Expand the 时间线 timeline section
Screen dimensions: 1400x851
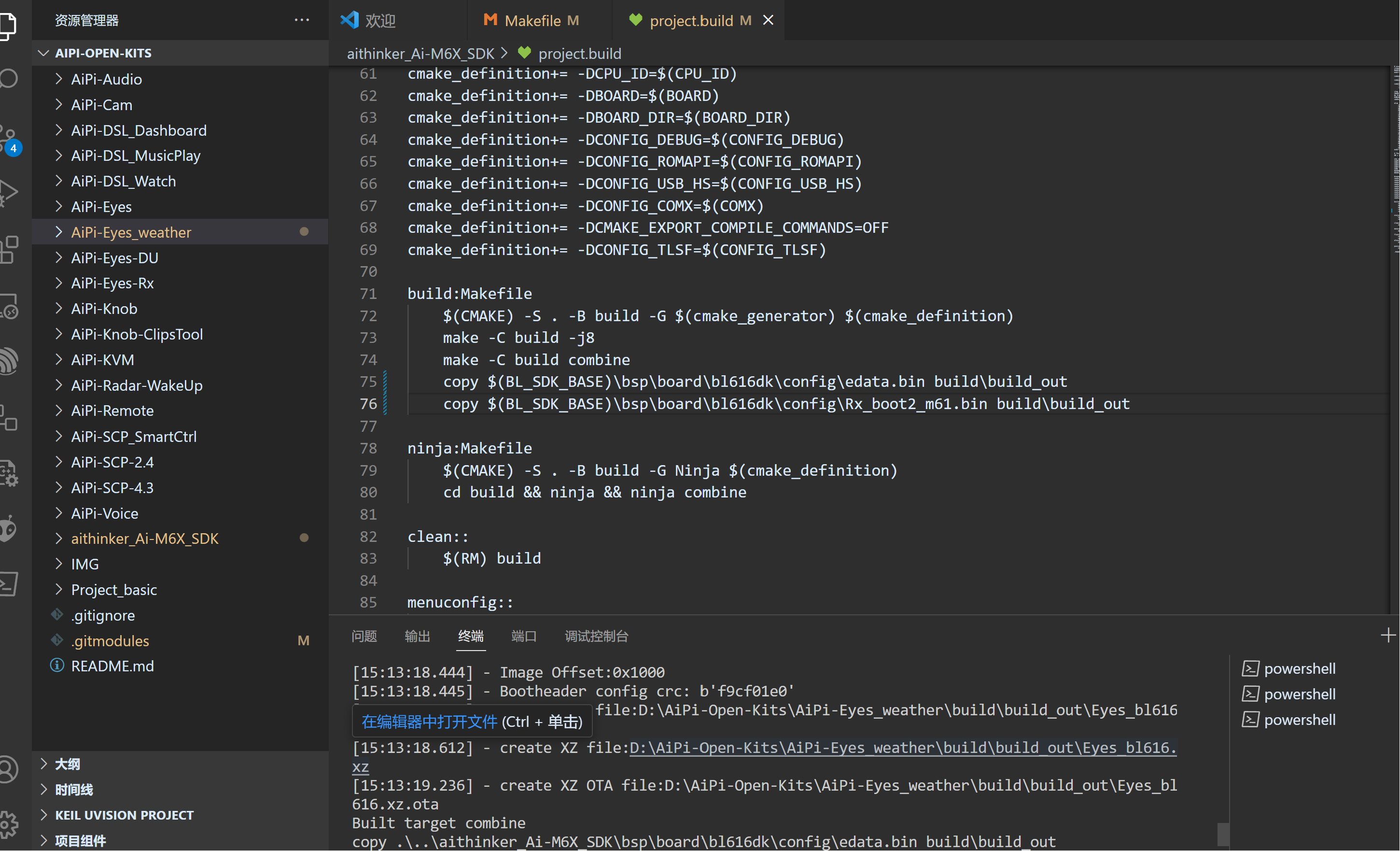pyautogui.click(x=180, y=789)
